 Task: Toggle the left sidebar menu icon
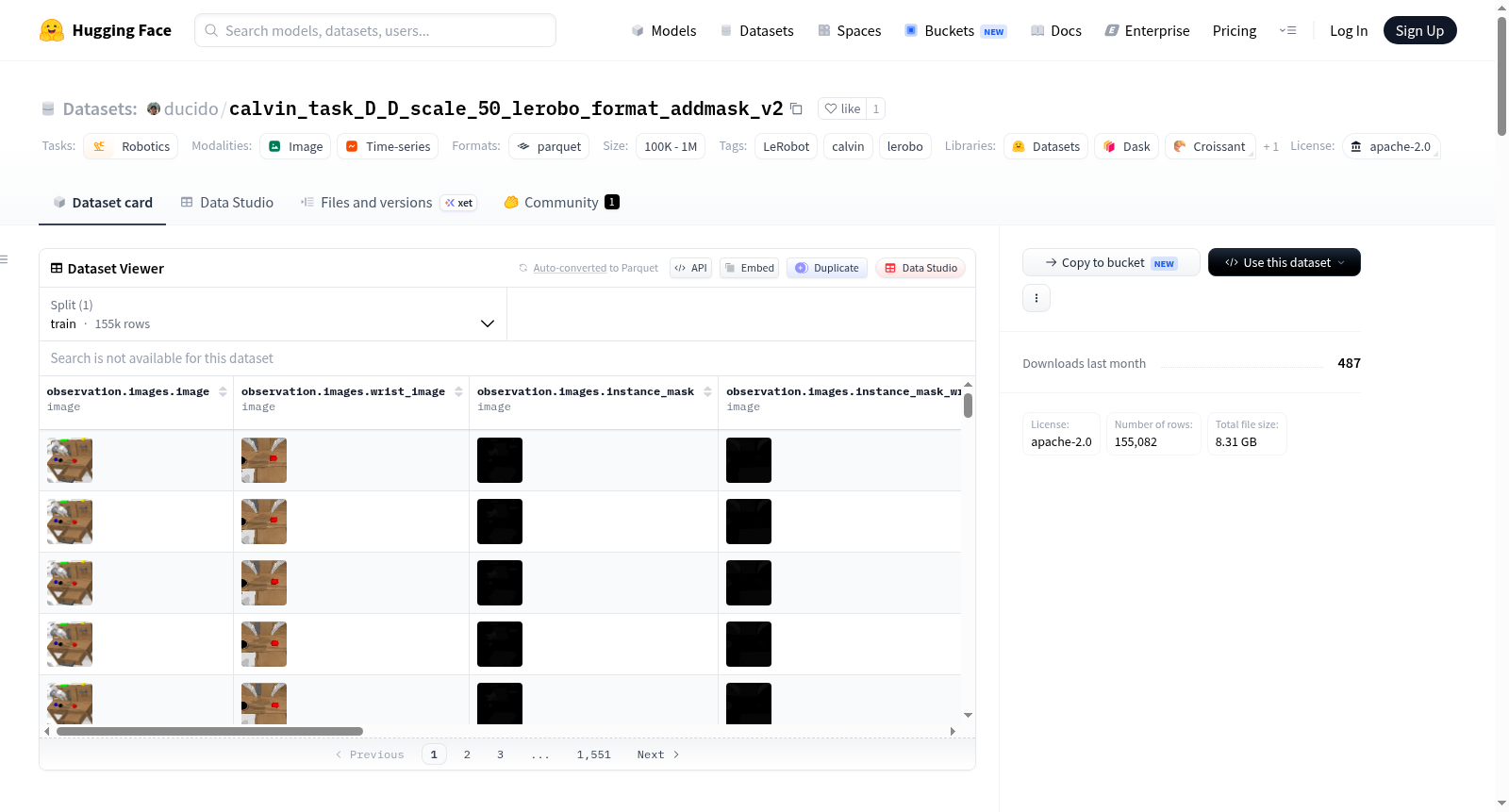(x=5, y=259)
